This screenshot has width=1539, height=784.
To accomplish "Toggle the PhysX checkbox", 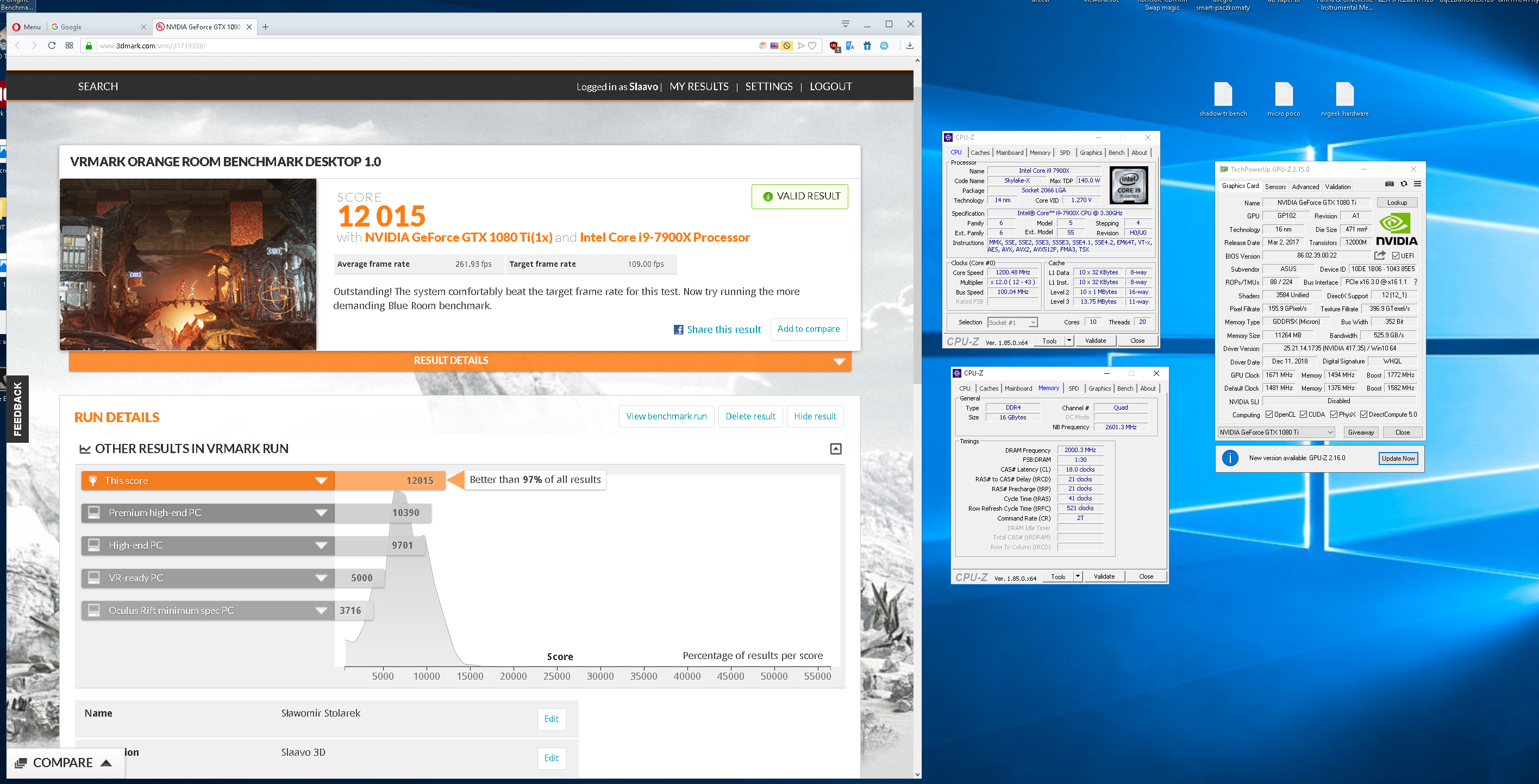I will point(1334,415).
